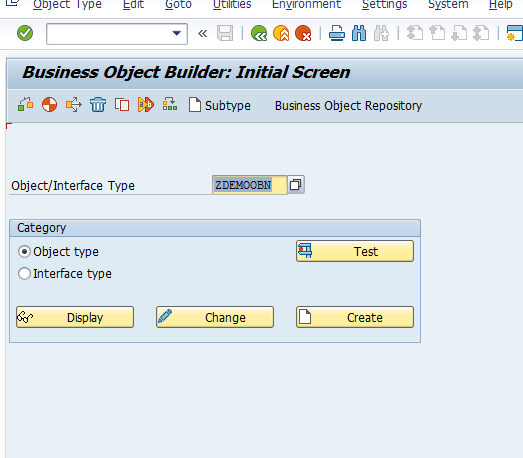The width and height of the screenshot is (523, 458).
Task: Click the object hierarchy icon in application toolbar
Action: 25,104
